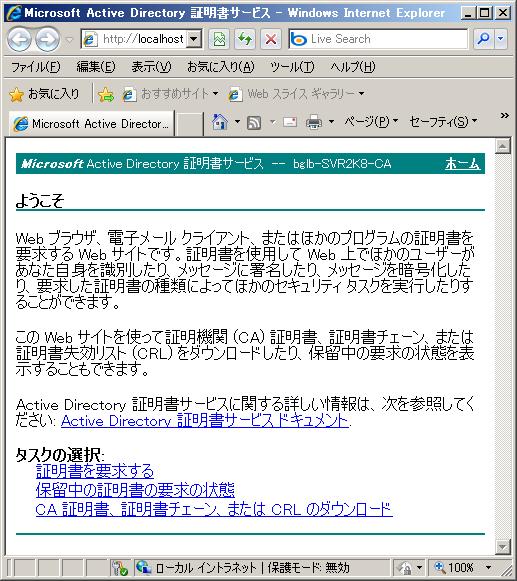
Task: Click the Add to Favorites Bar star icon
Action: [x=106, y=94]
